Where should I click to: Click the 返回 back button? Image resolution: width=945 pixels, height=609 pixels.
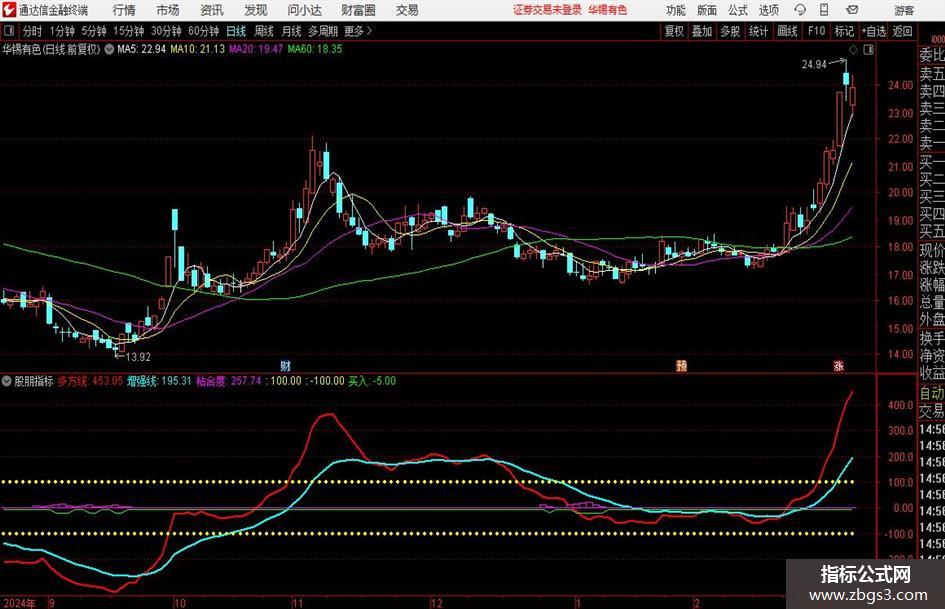click(902, 31)
